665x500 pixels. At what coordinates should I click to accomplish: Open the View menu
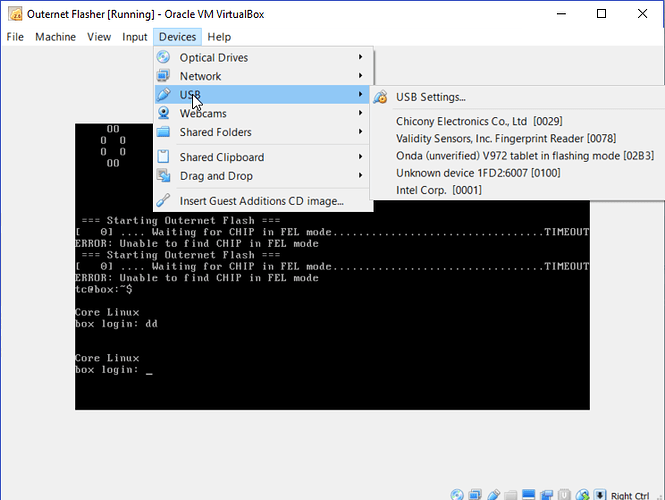click(99, 37)
